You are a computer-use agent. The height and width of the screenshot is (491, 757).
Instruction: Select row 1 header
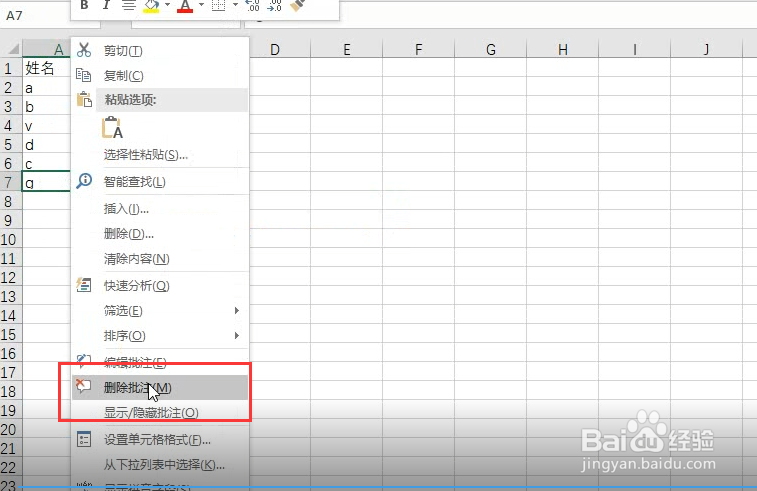9,68
